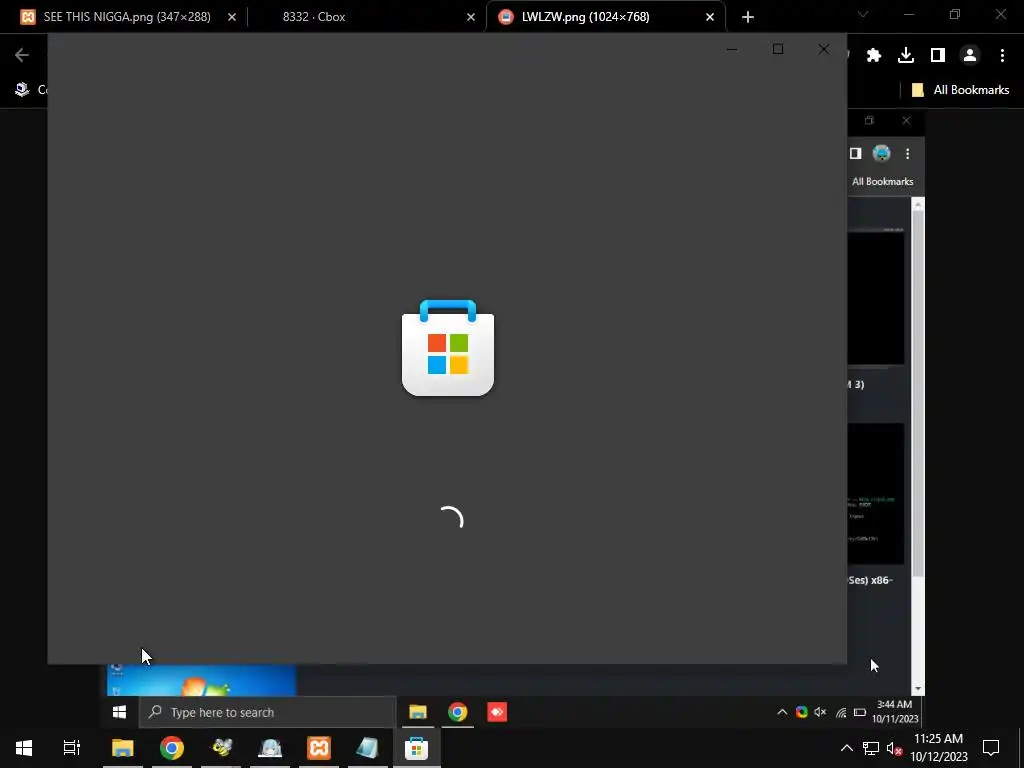Close the 8332 · Cbox tab
This screenshot has height=768, width=1024.
(x=471, y=17)
